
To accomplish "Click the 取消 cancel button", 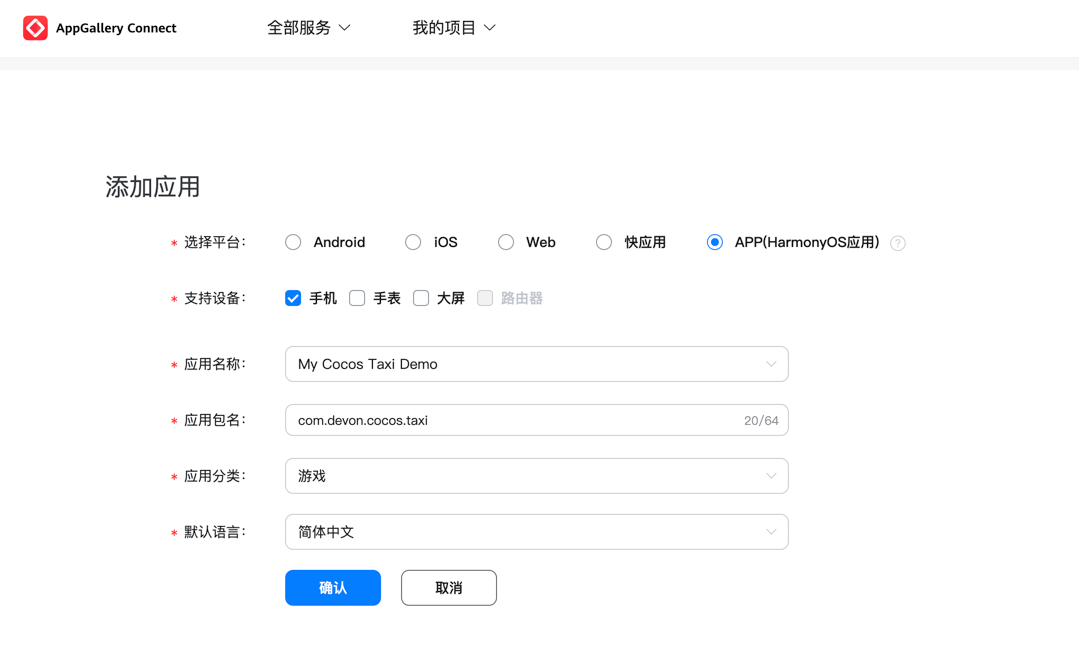I will [x=448, y=587].
